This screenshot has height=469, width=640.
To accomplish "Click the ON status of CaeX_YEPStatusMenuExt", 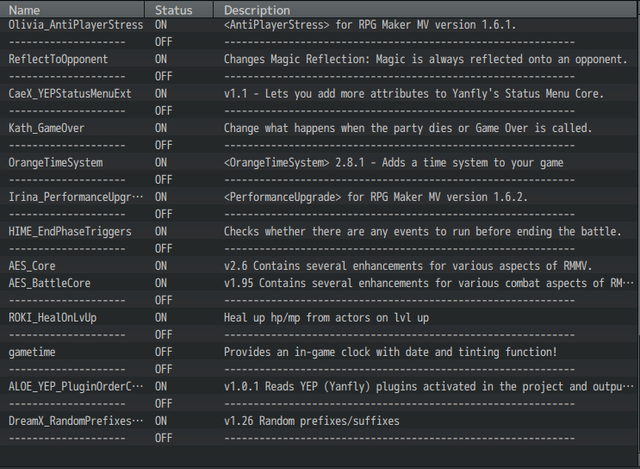I will [x=161, y=93].
